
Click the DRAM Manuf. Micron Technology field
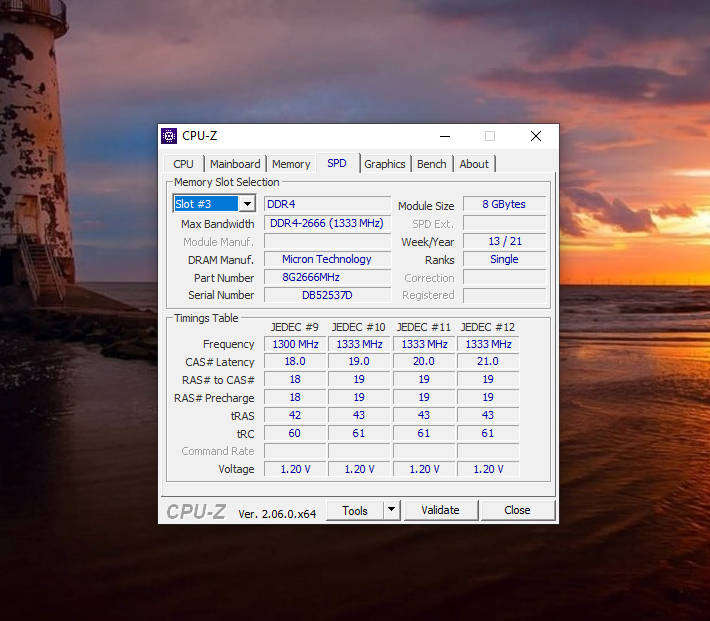click(x=327, y=259)
